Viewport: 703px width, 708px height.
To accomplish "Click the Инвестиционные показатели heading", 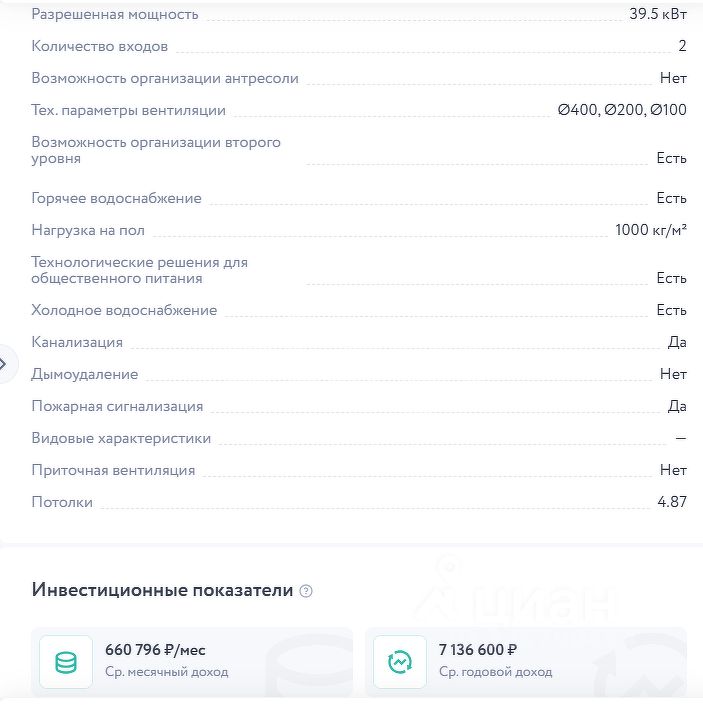I will tap(162, 590).
